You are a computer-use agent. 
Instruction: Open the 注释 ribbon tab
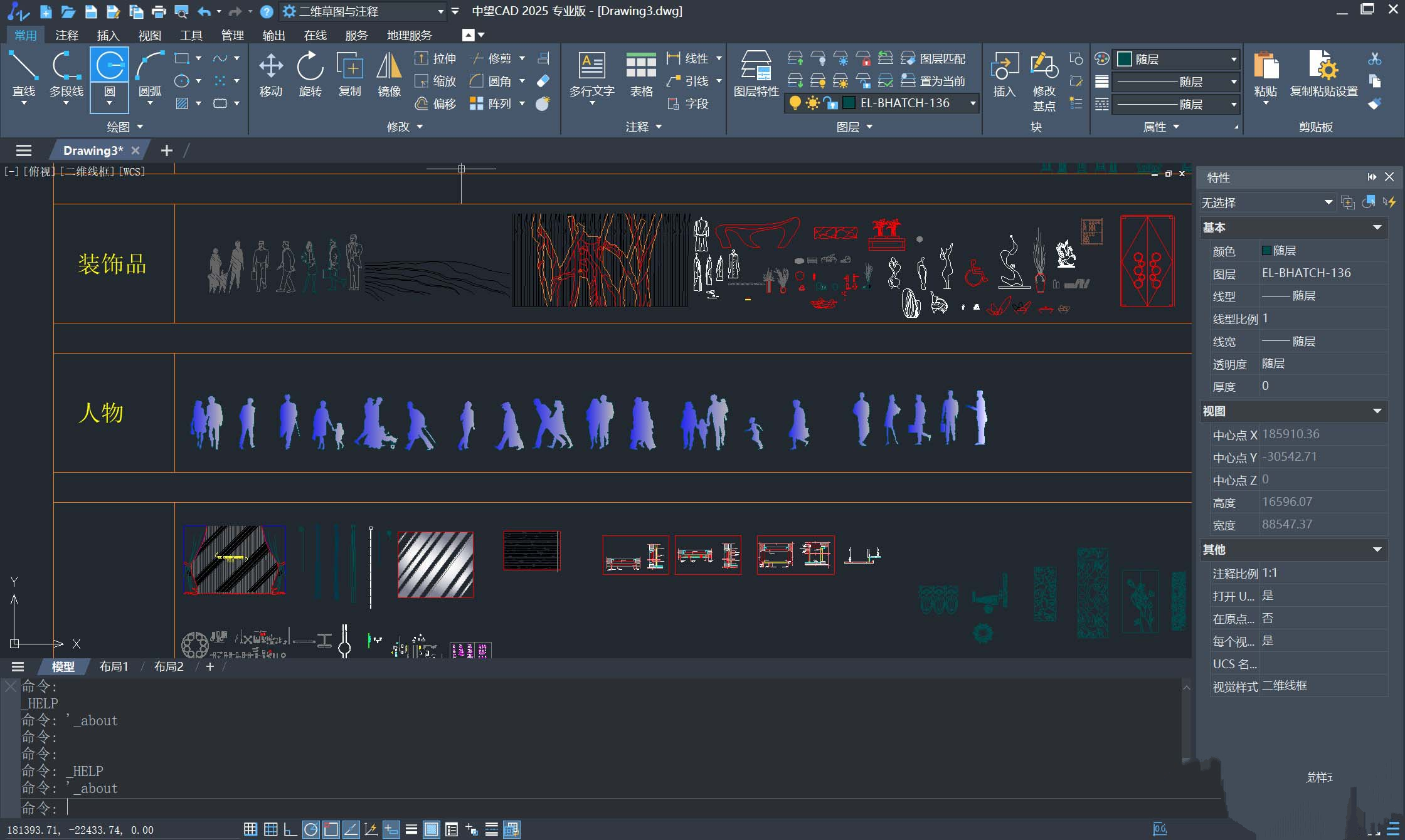coord(66,35)
